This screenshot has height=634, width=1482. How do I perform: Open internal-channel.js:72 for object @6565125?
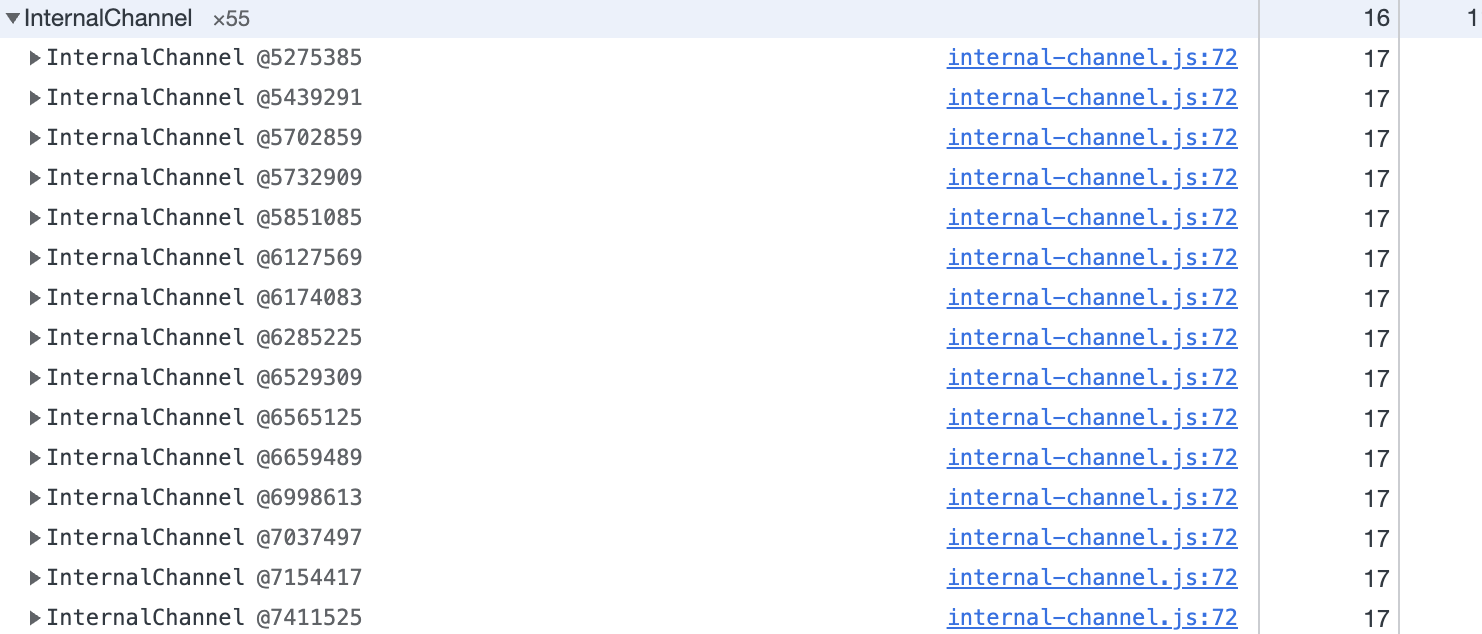pos(1091,418)
